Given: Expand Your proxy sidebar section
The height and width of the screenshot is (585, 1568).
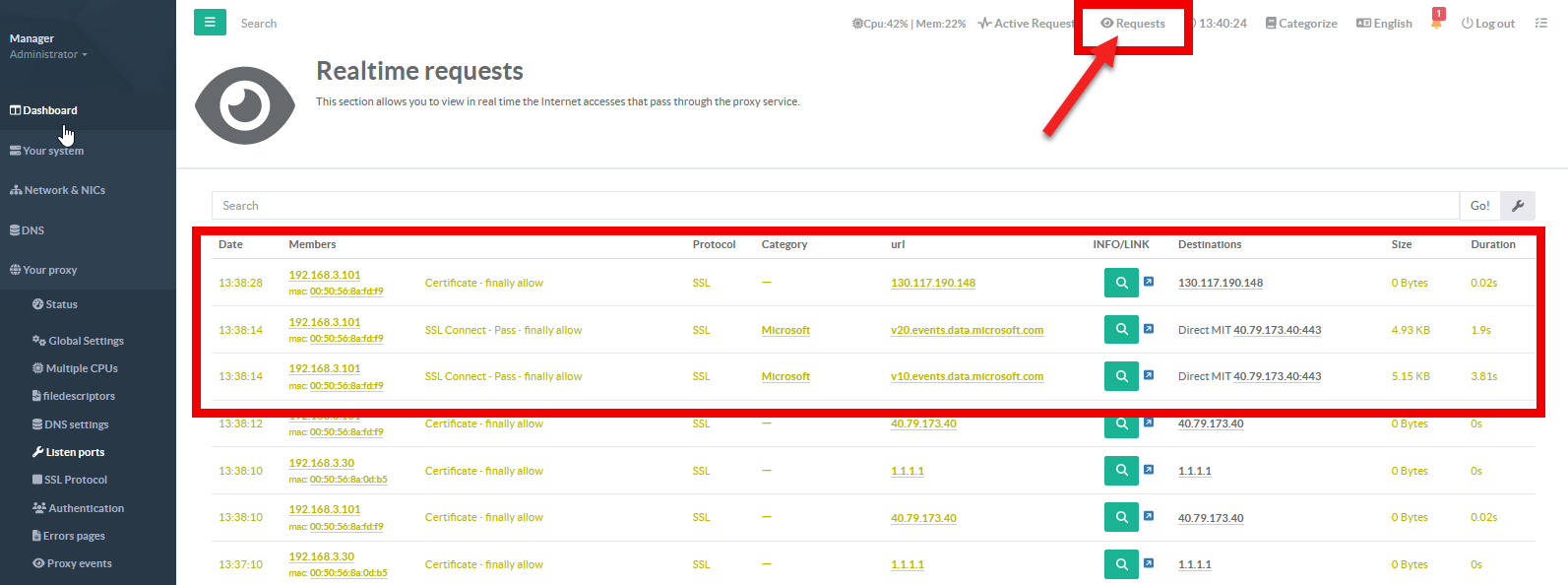Looking at the screenshot, I should pos(43,270).
